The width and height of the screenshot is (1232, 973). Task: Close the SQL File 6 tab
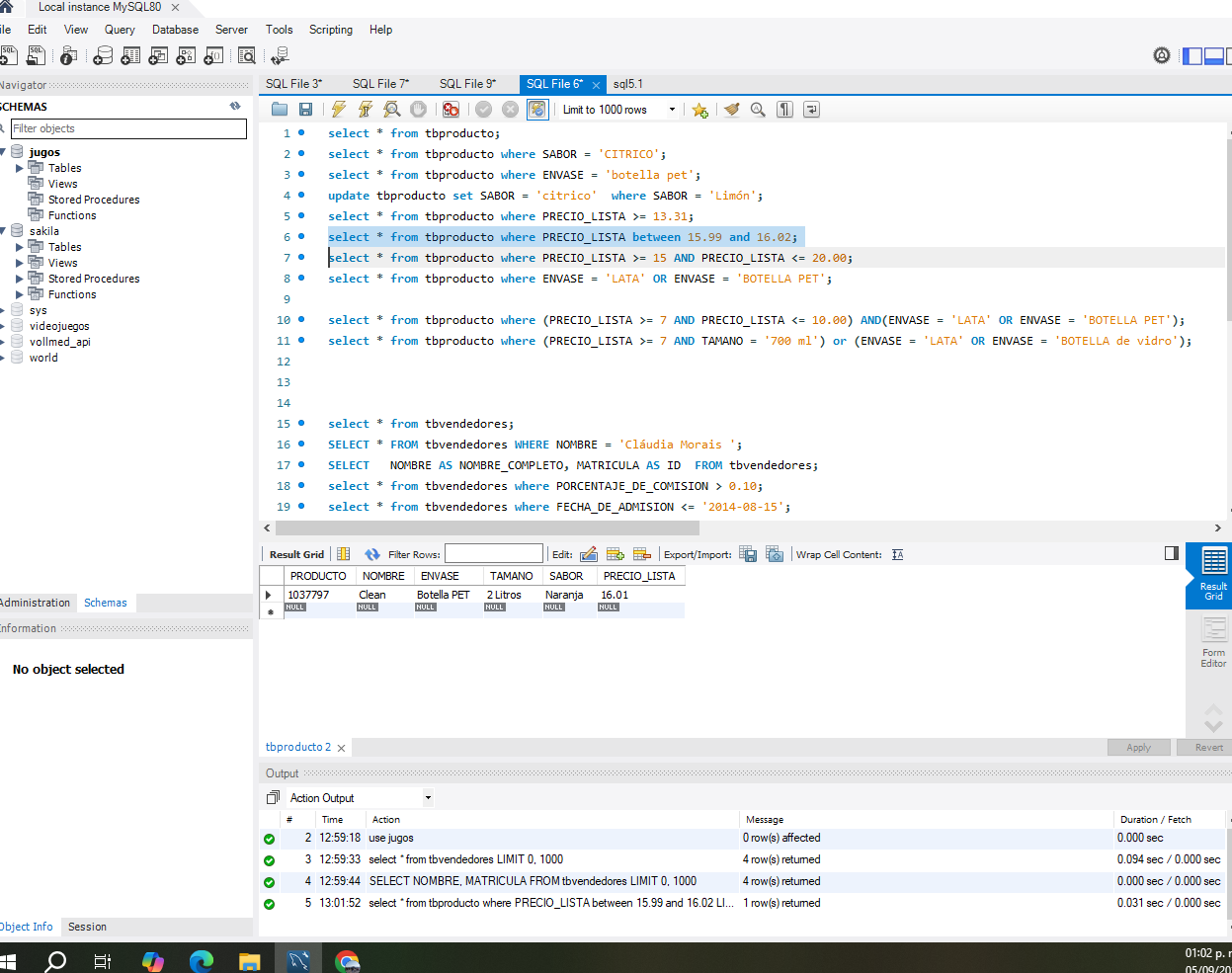pos(596,85)
